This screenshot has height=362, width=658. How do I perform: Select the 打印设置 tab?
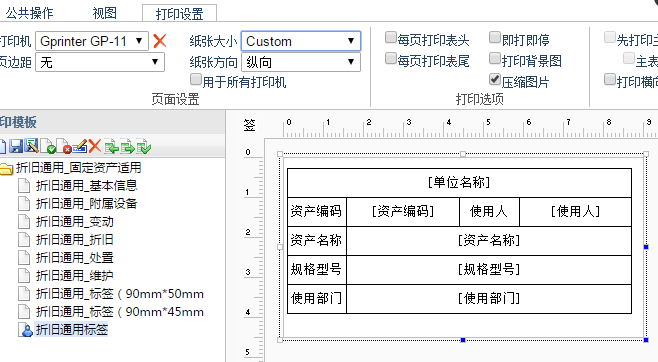[180, 14]
